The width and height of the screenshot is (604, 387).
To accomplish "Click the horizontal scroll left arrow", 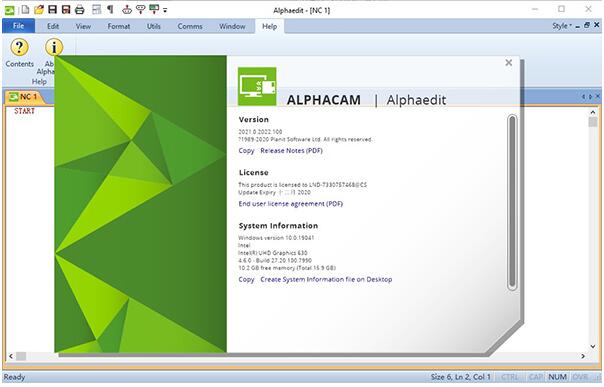I will pyautogui.click(x=11, y=356).
